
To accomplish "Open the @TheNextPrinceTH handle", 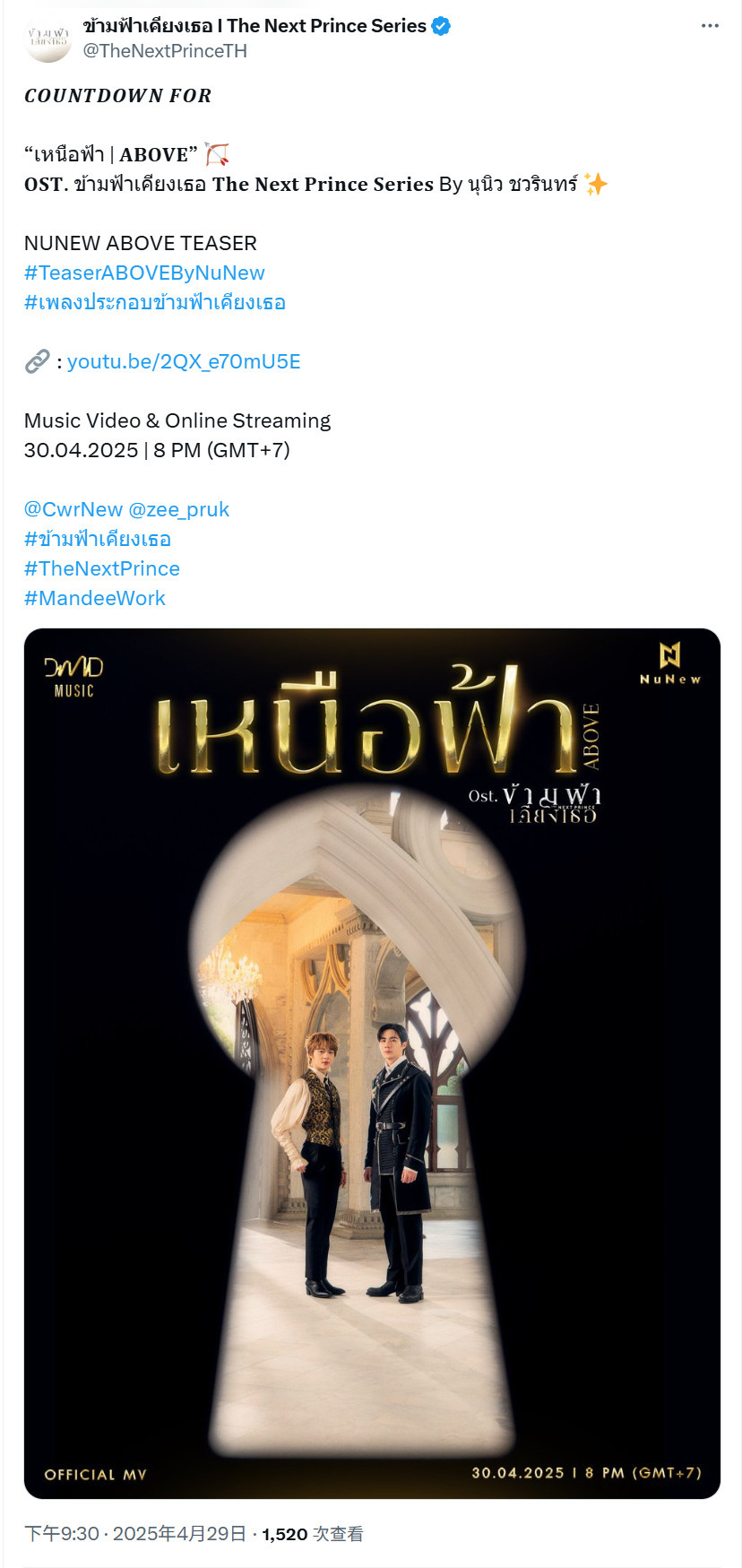I will 165,51.
